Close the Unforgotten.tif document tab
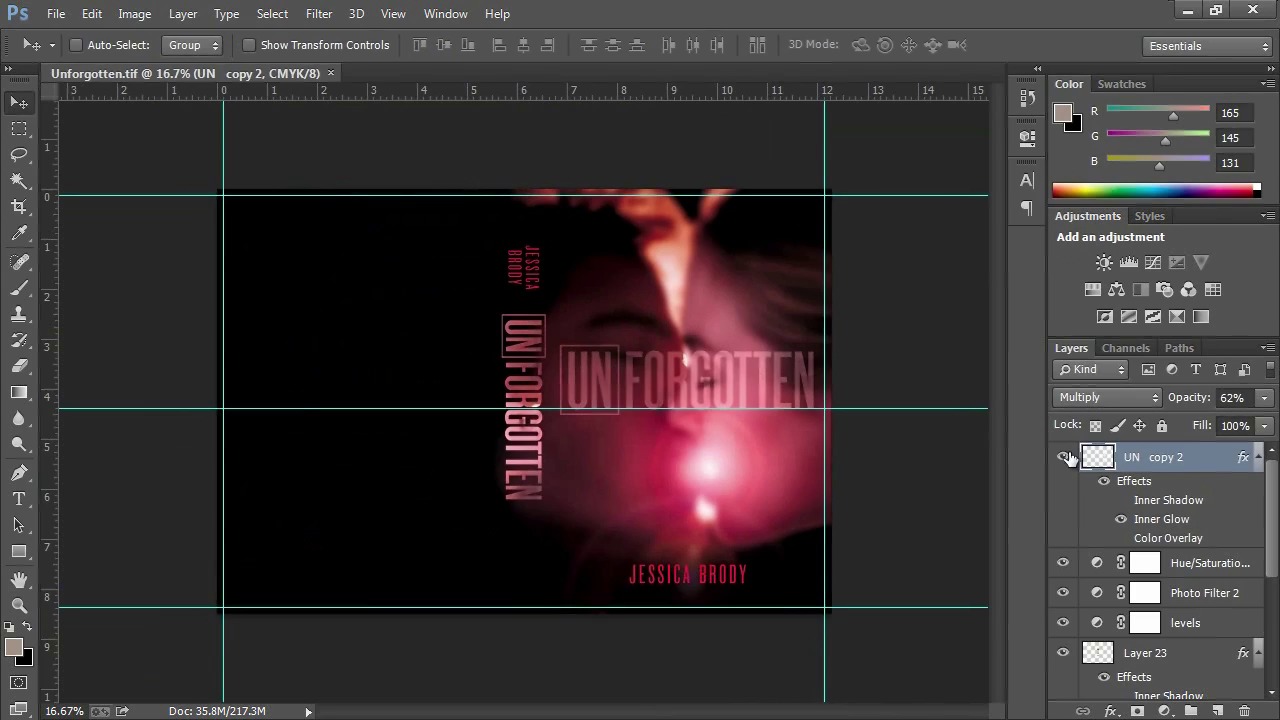This screenshot has height=720, width=1280. tap(331, 73)
